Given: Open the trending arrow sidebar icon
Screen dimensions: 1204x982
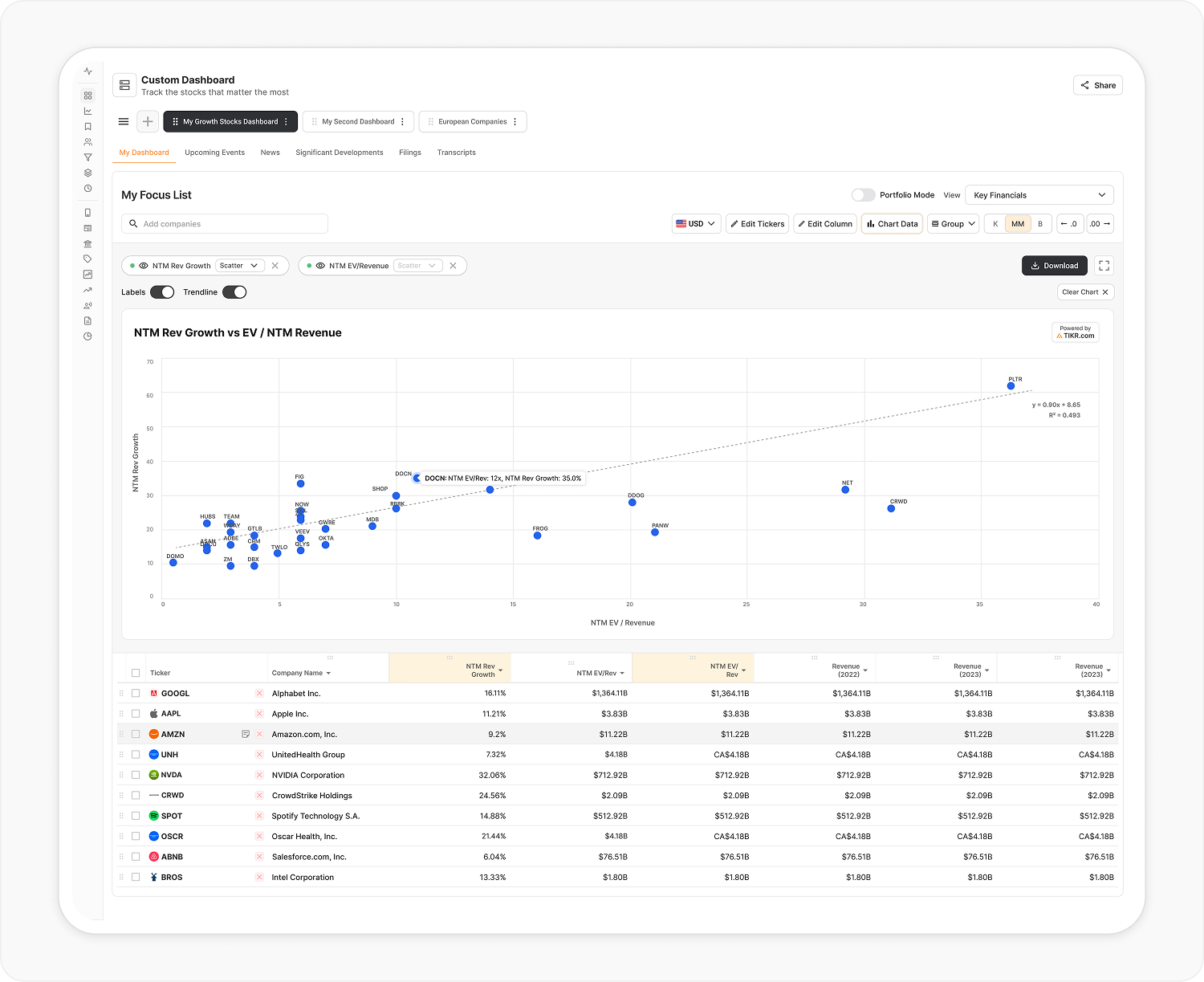Looking at the screenshot, I should tap(88, 290).
